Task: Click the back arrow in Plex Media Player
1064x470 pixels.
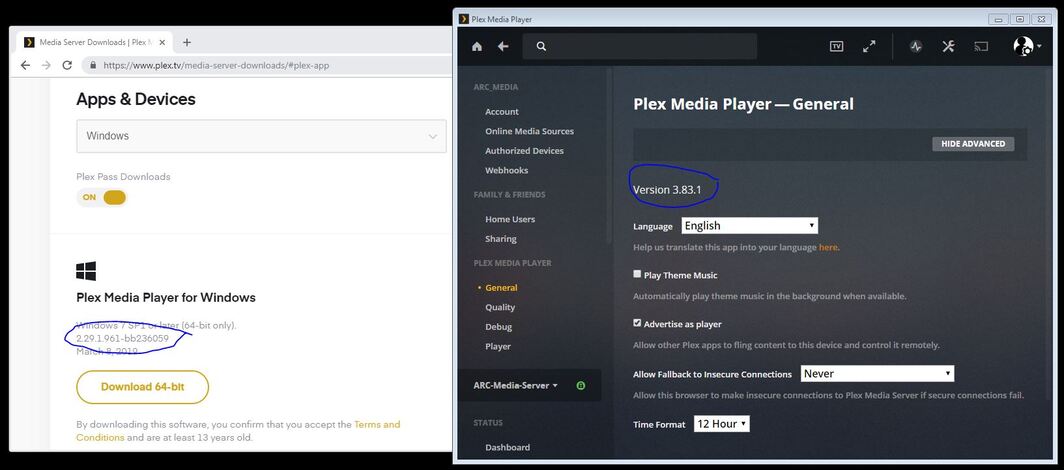Action: point(503,46)
